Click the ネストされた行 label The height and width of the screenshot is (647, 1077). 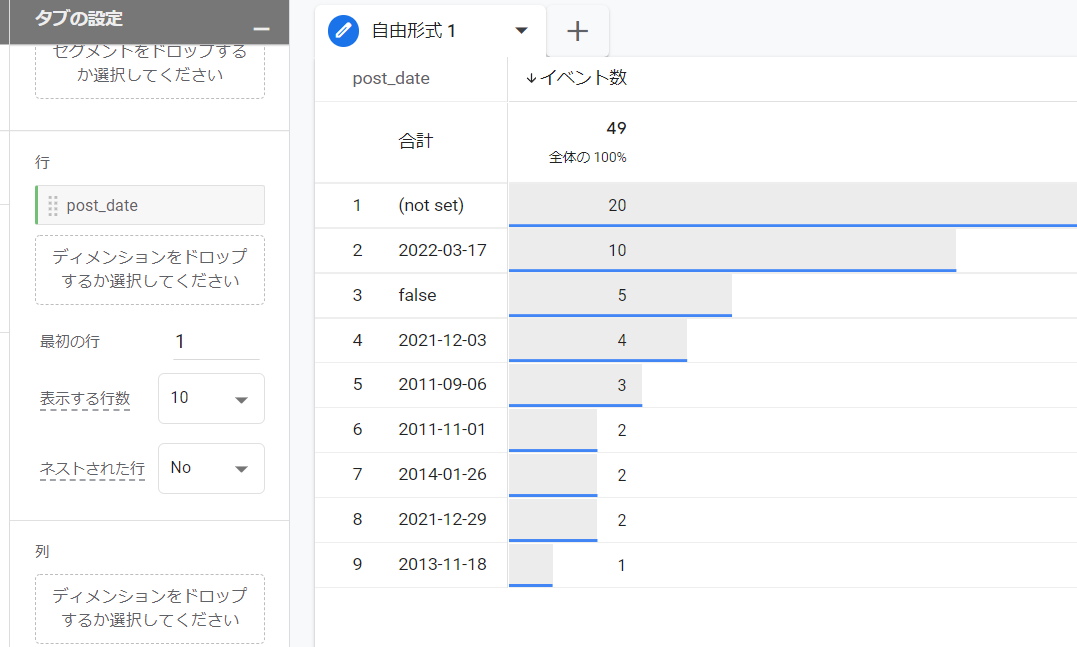tap(92, 469)
